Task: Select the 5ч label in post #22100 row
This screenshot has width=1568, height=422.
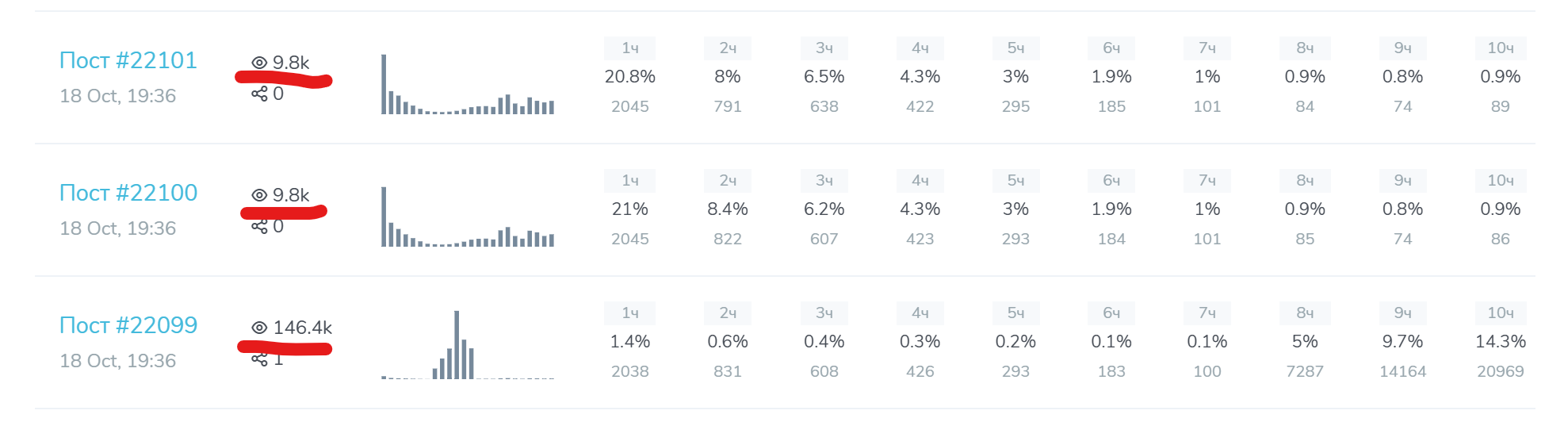Action: [x=1016, y=181]
